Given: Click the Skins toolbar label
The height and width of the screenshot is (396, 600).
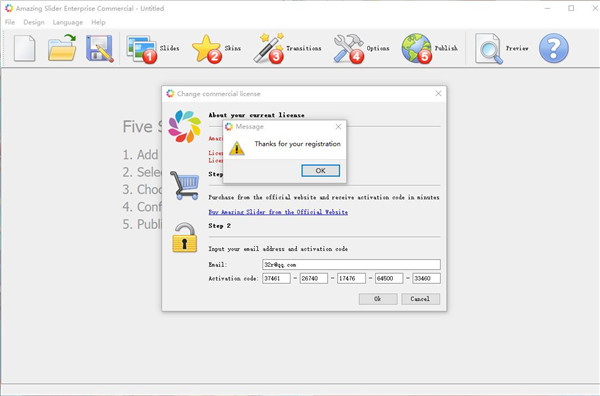Looking at the screenshot, I should (233, 48).
